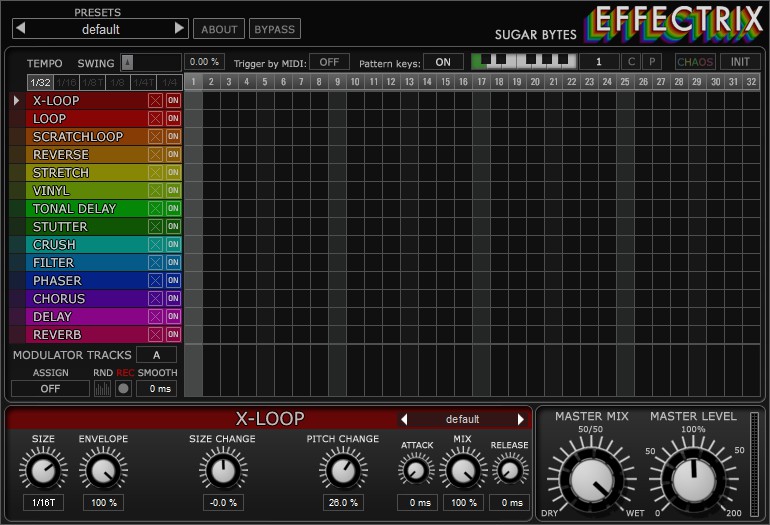Select 1/4T tempo tab
770x525 pixels.
point(144,82)
